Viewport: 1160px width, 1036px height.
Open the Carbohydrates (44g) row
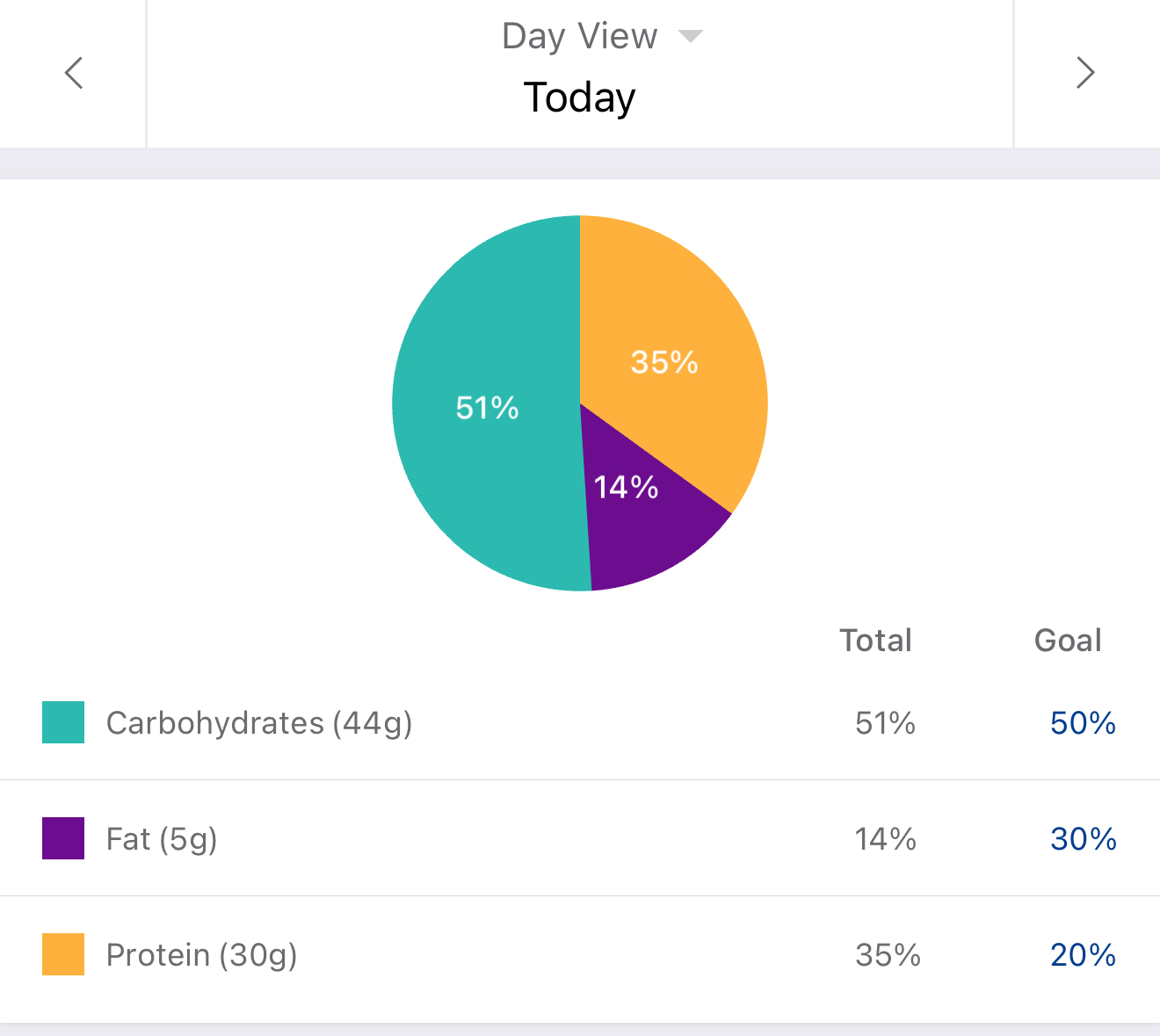(x=259, y=723)
